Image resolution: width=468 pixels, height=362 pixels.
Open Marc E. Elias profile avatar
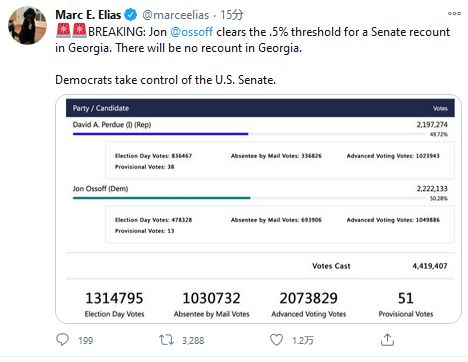pos(27,25)
